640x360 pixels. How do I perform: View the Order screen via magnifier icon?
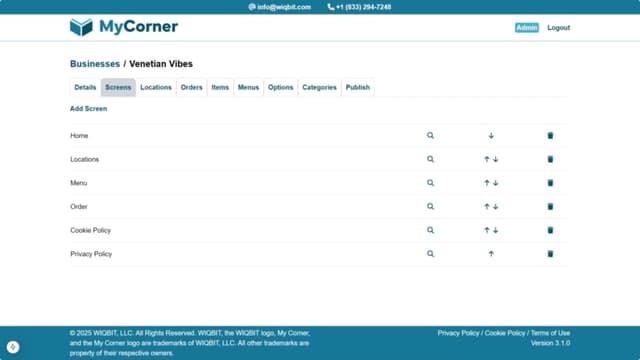[x=430, y=207]
